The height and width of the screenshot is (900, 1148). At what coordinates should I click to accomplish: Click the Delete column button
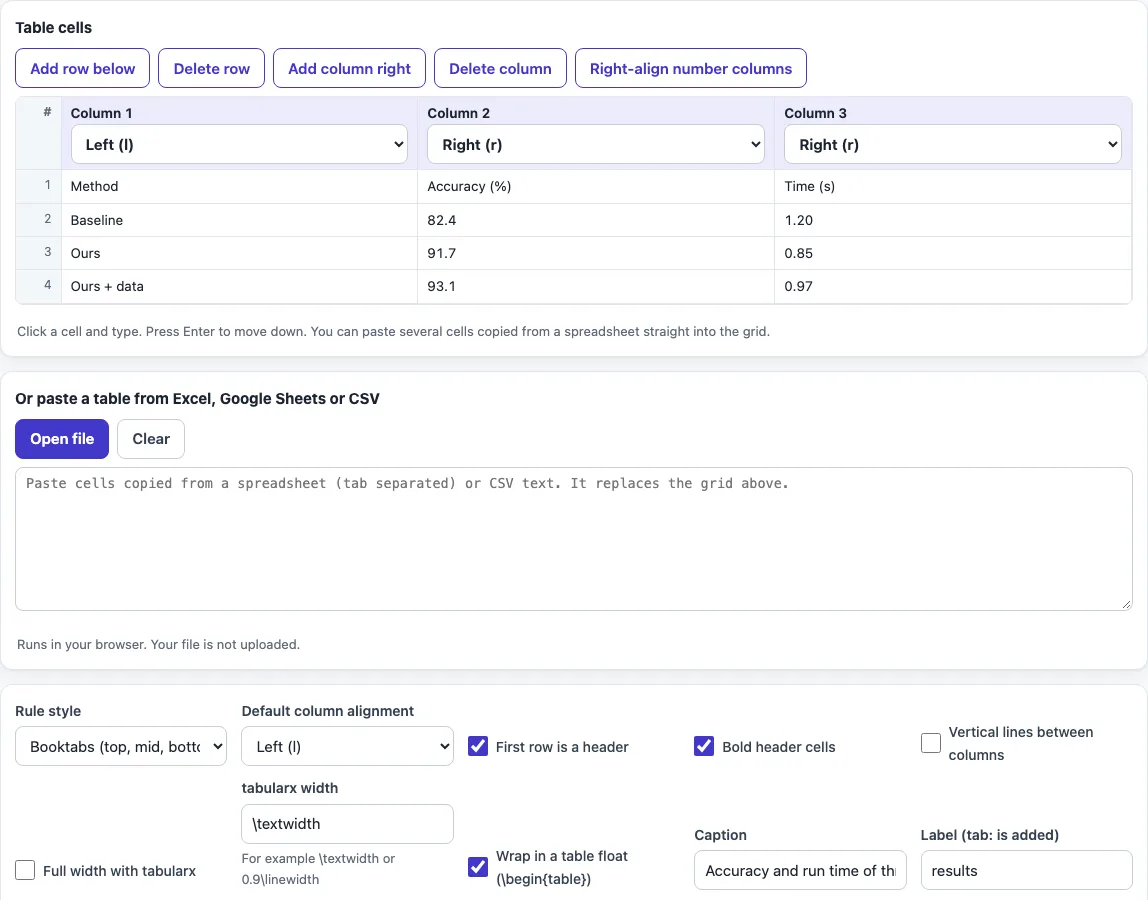500,68
